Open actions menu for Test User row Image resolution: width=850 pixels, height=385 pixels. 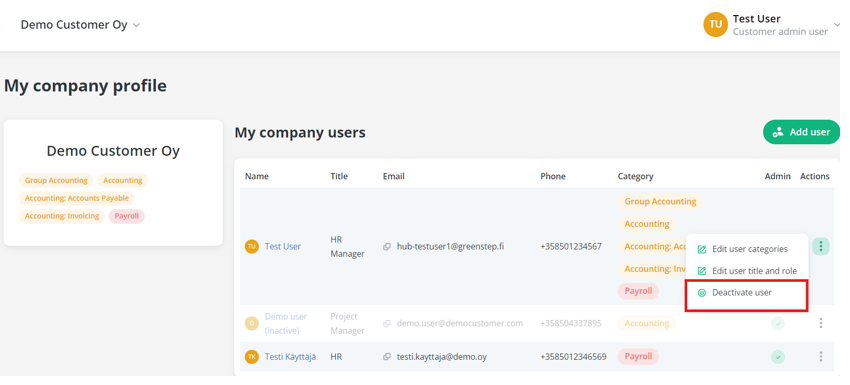(x=821, y=246)
